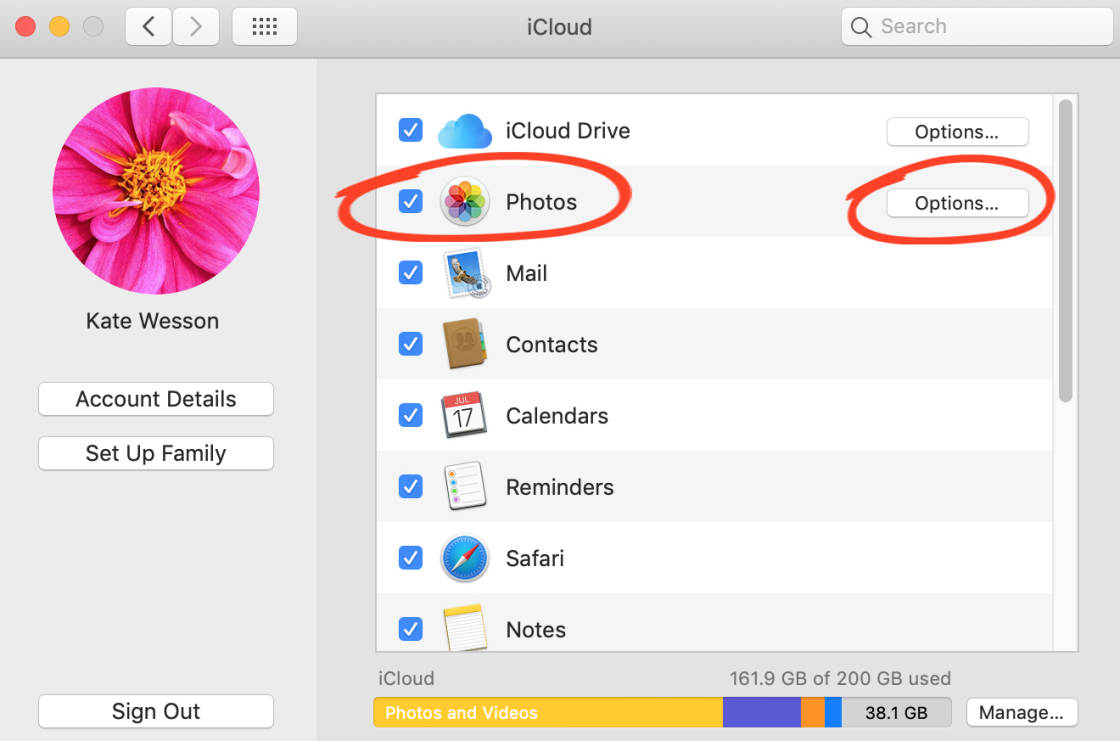The image size is (1120, 741).
Task: Uncheck the Notes checkbox
Action: [x=411, y=629]
